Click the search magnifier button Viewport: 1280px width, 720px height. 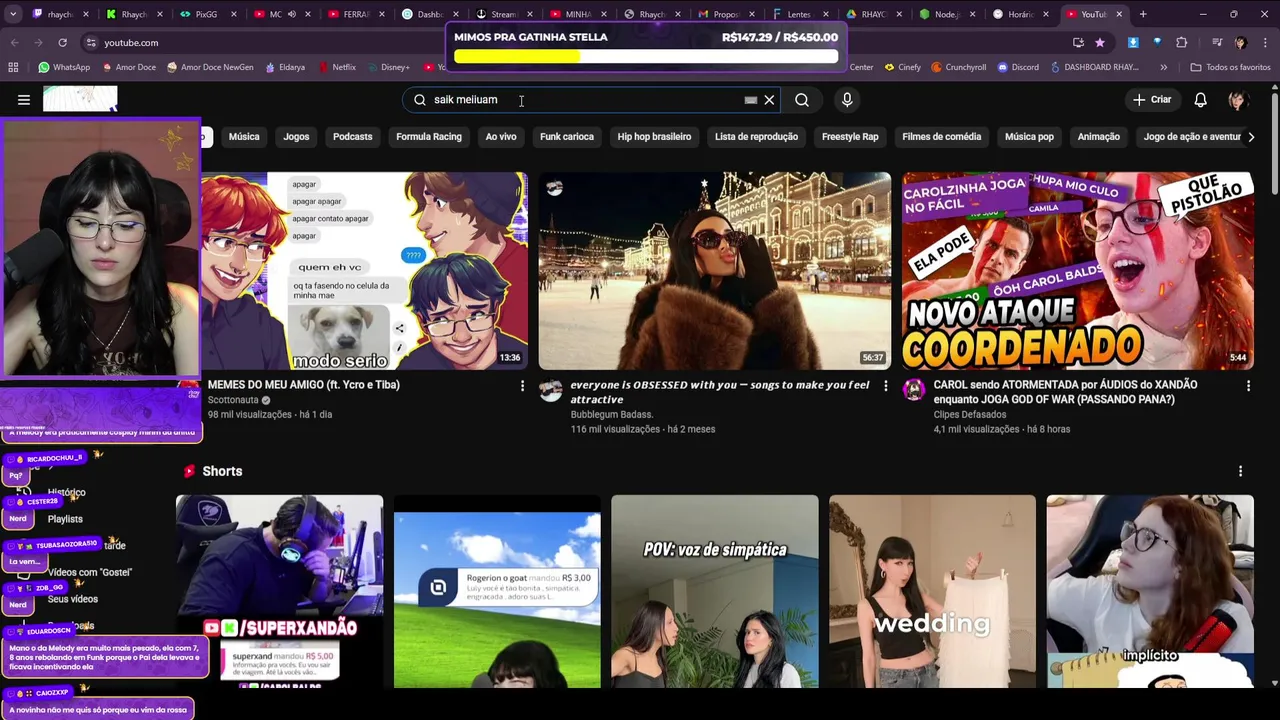pyautogui.click(x=802, y=100)
